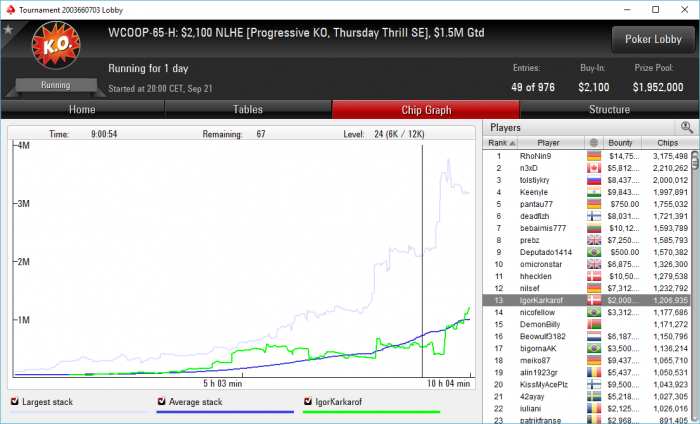Click the Running status banner
Image resolution: width=700 pixels, height=424 pixels.
56,85
